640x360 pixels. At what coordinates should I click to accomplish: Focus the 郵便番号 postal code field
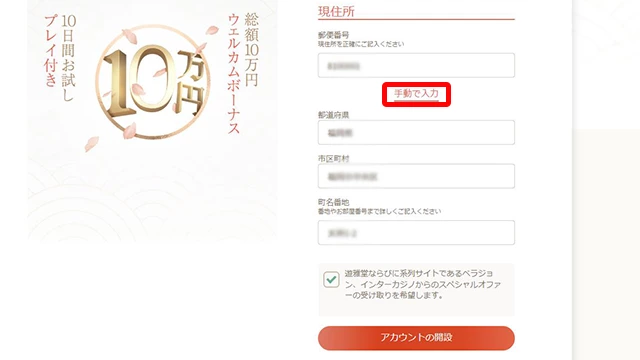(416, 65)
